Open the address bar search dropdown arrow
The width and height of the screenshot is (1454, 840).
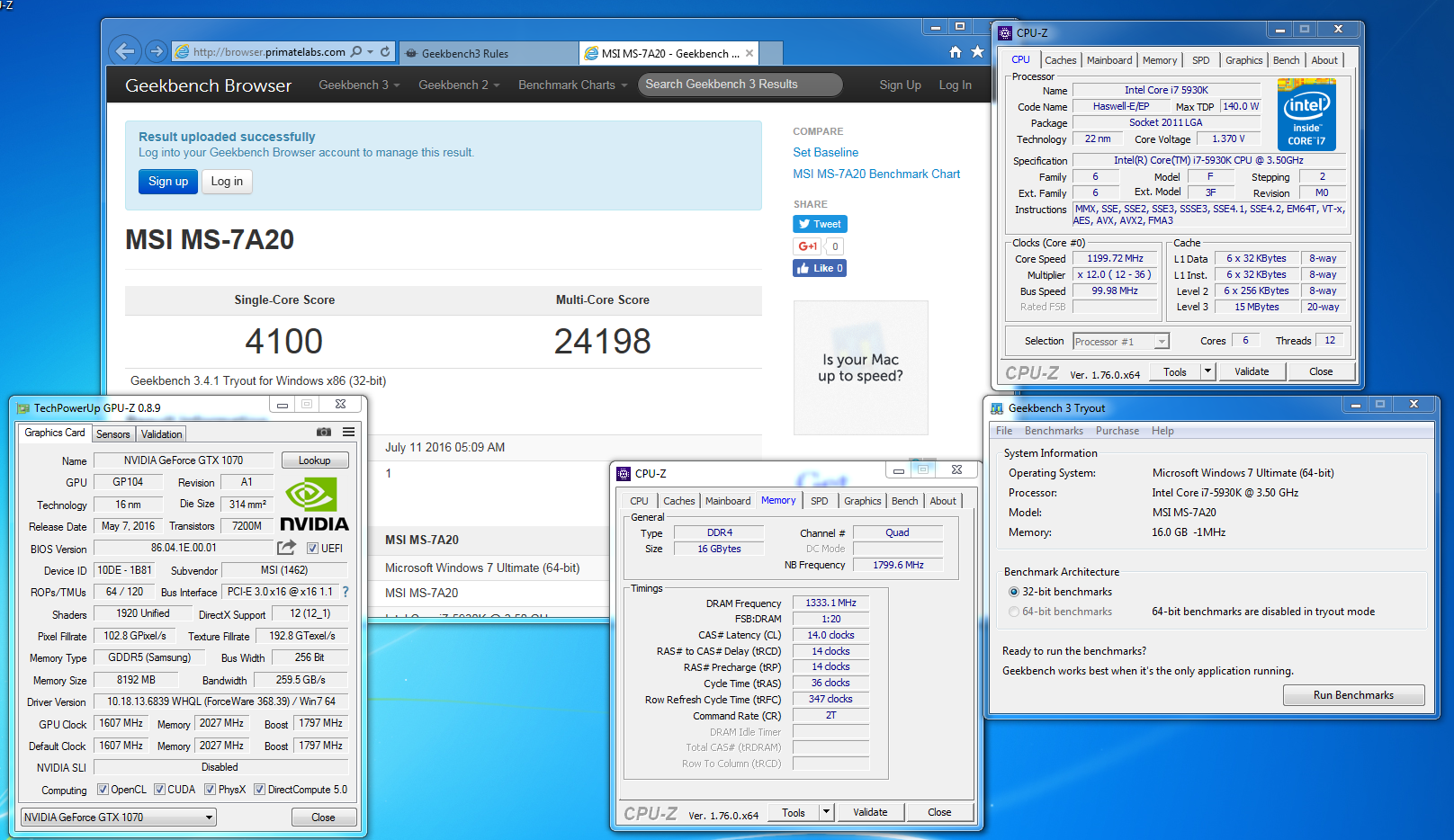coord(370,52)
